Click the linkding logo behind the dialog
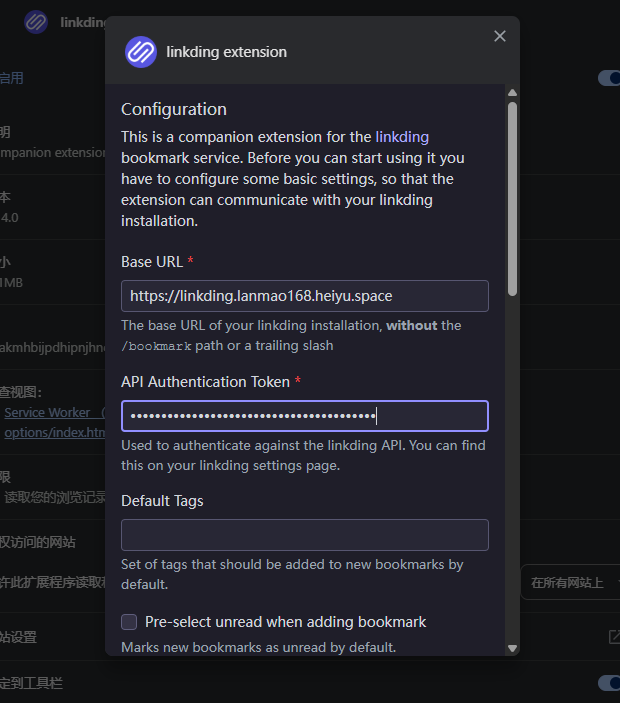Screen dimensions: 620x703 point(36,22)
